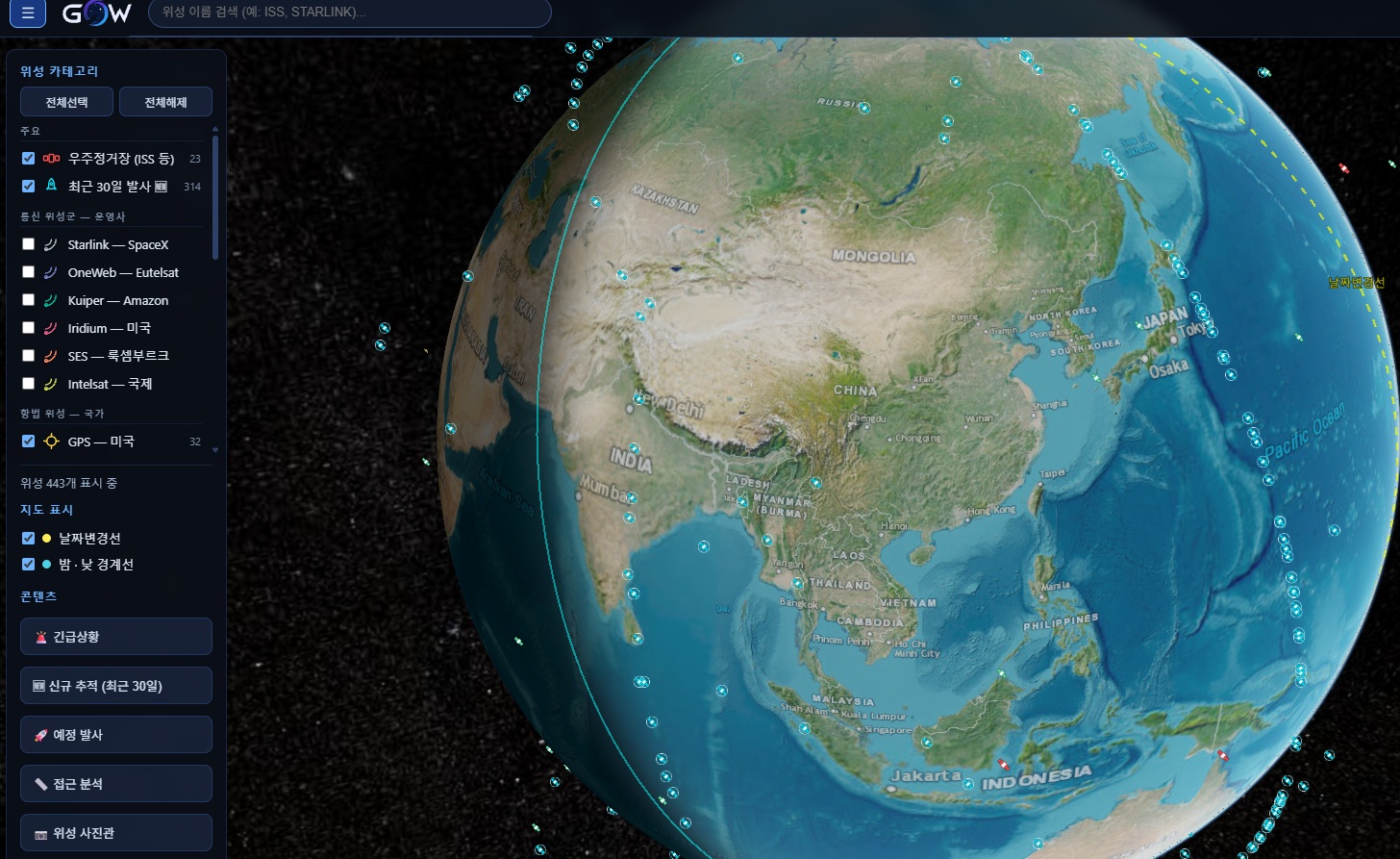Click the Jakarta city label
The image size is (1400, 859).
tap(926, 775)
